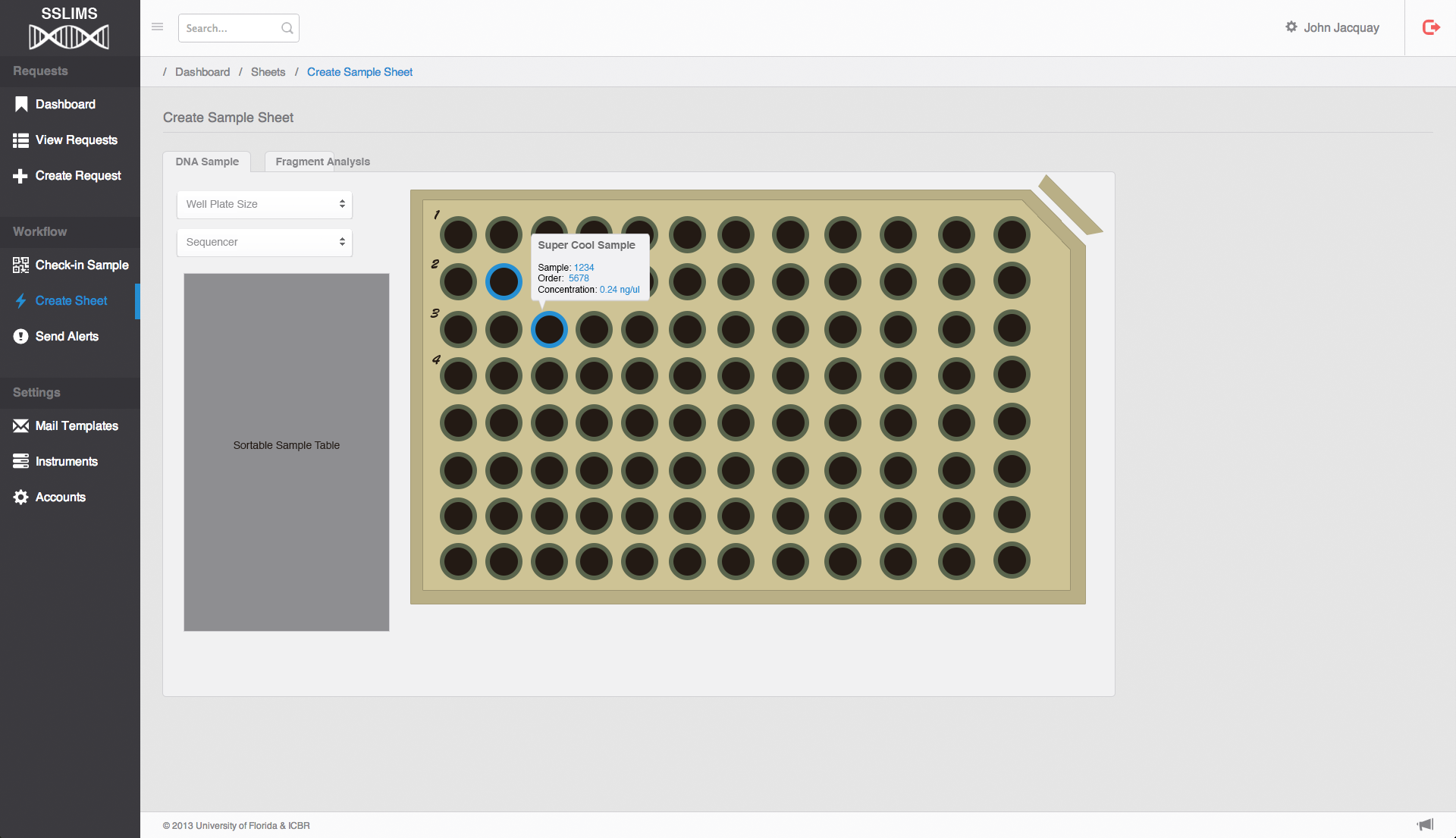Select first well in row 1
Viewport: 1456px width, 838px height.
[x=458, y=235]
